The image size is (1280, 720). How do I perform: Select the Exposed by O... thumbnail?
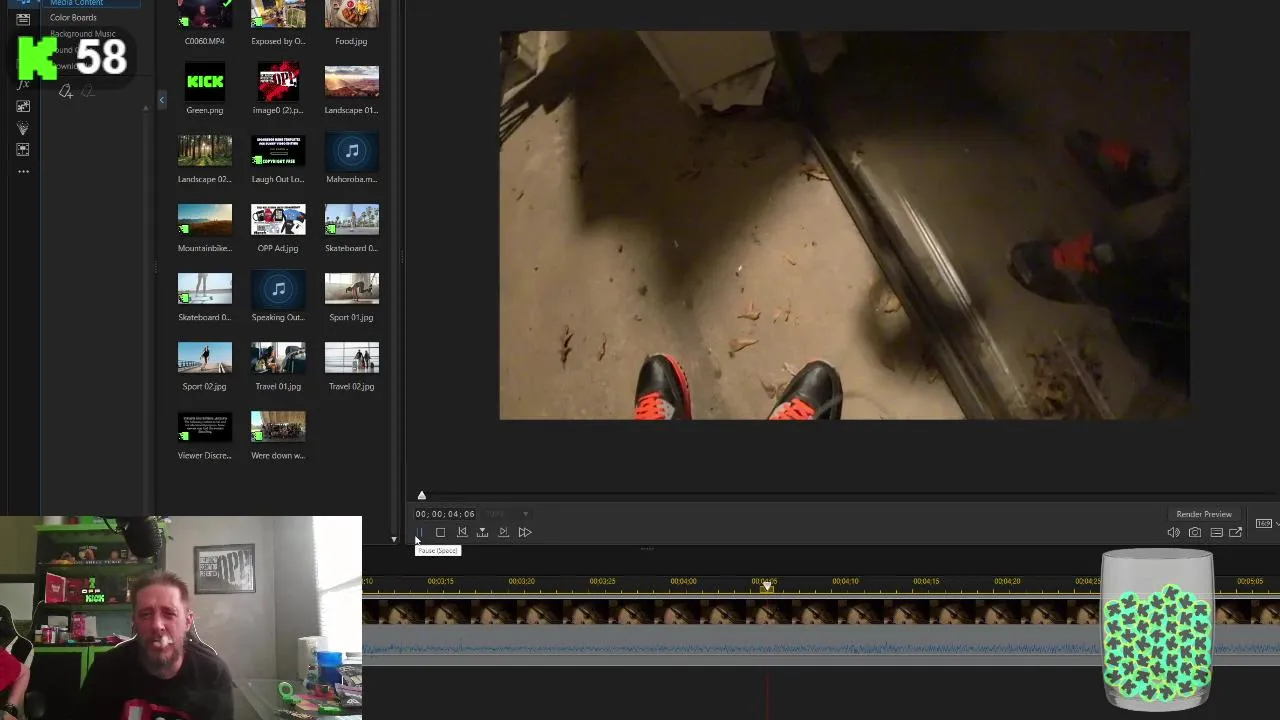click(278, 14)
